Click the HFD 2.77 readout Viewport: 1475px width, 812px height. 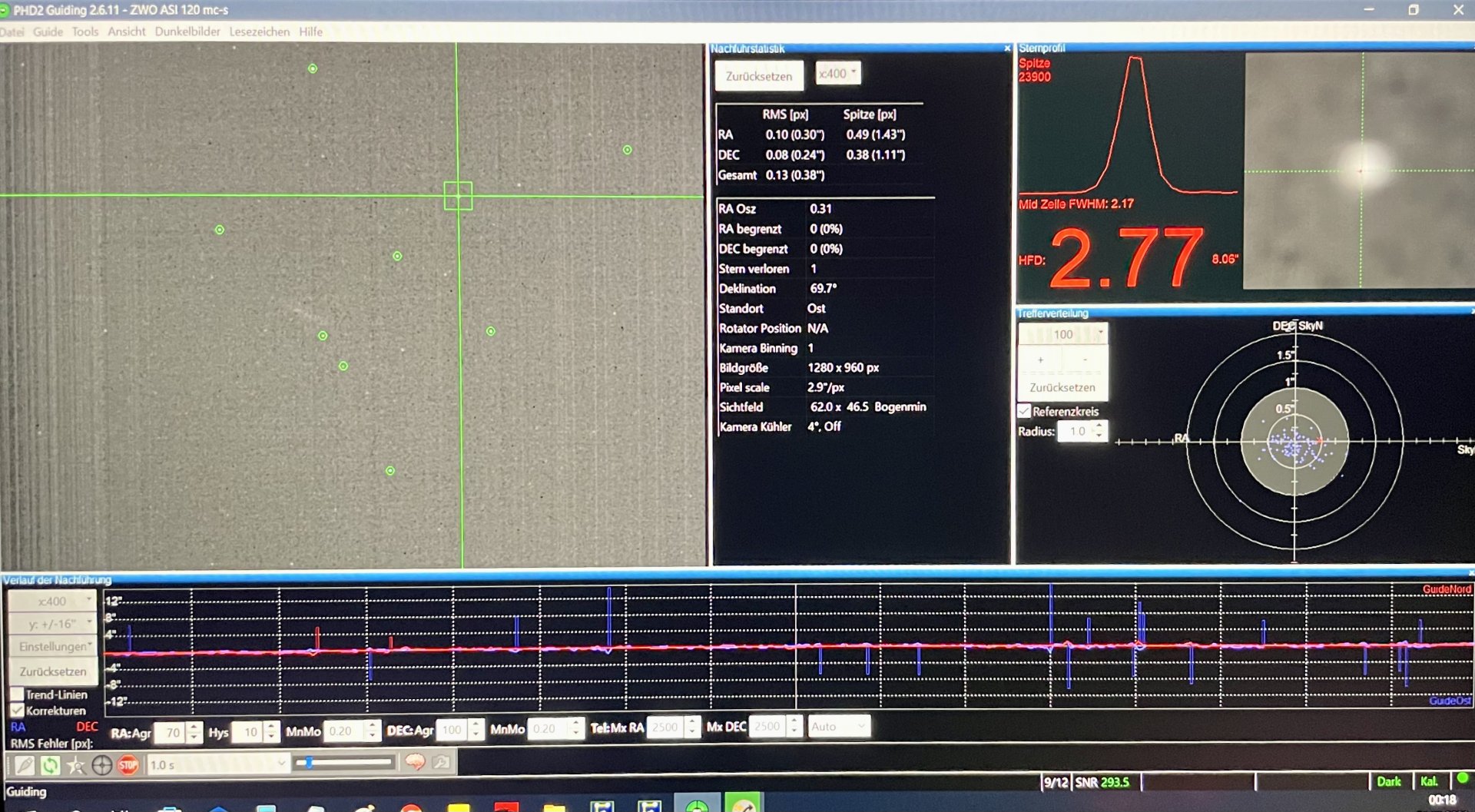(1127, 258)
